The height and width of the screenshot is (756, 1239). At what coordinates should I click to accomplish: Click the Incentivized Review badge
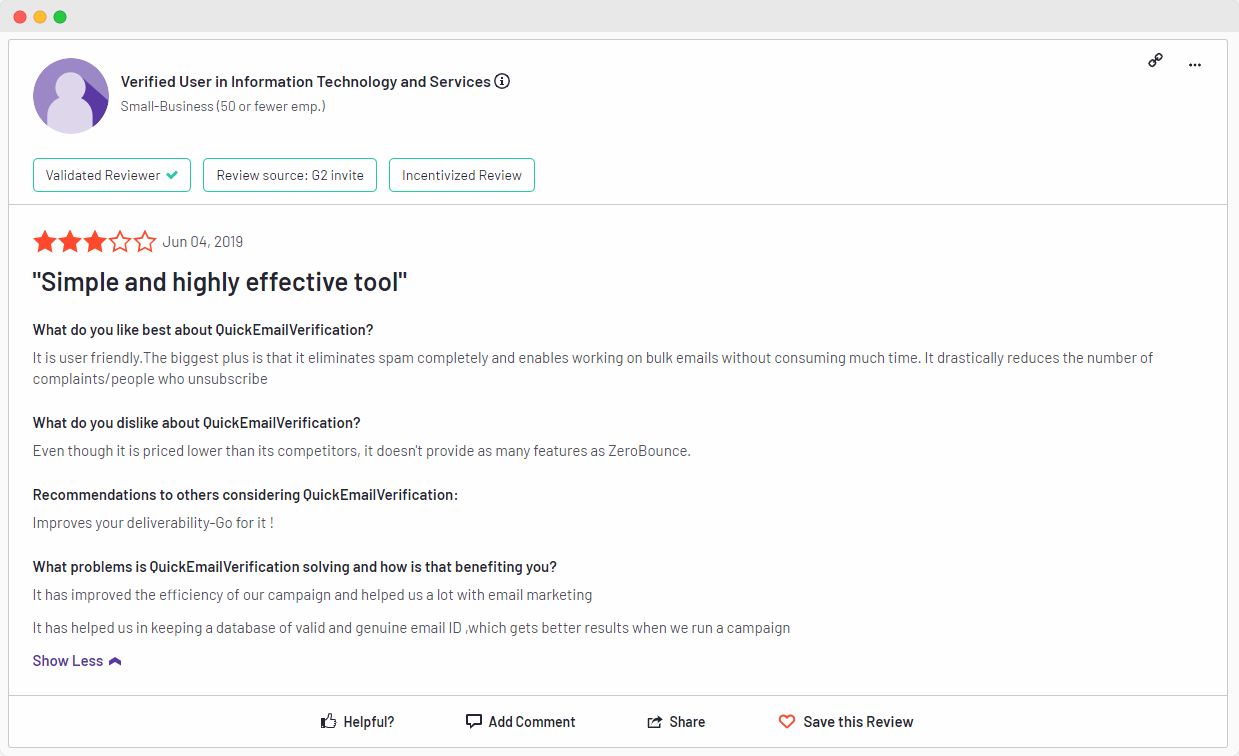pyautogui.click(x=461, y=175)
